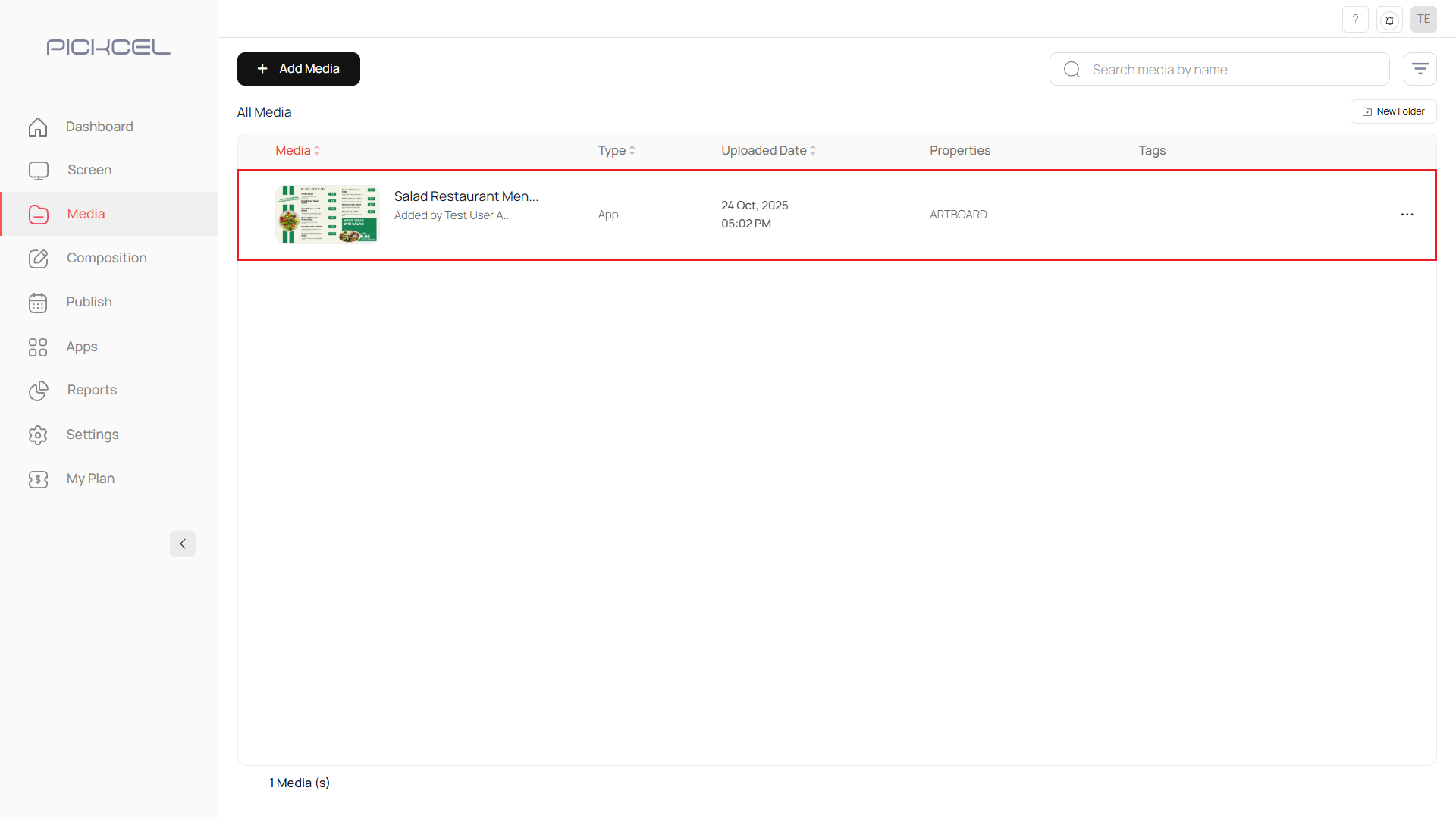Click the Reports pie chart icon

38,391
